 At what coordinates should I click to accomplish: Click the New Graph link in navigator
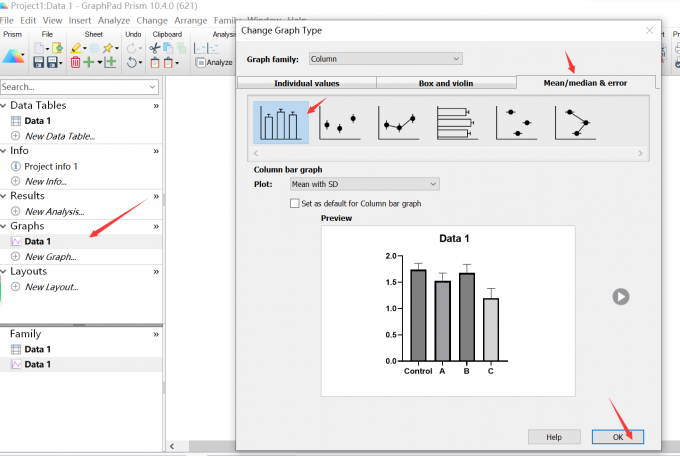point(50,256)
